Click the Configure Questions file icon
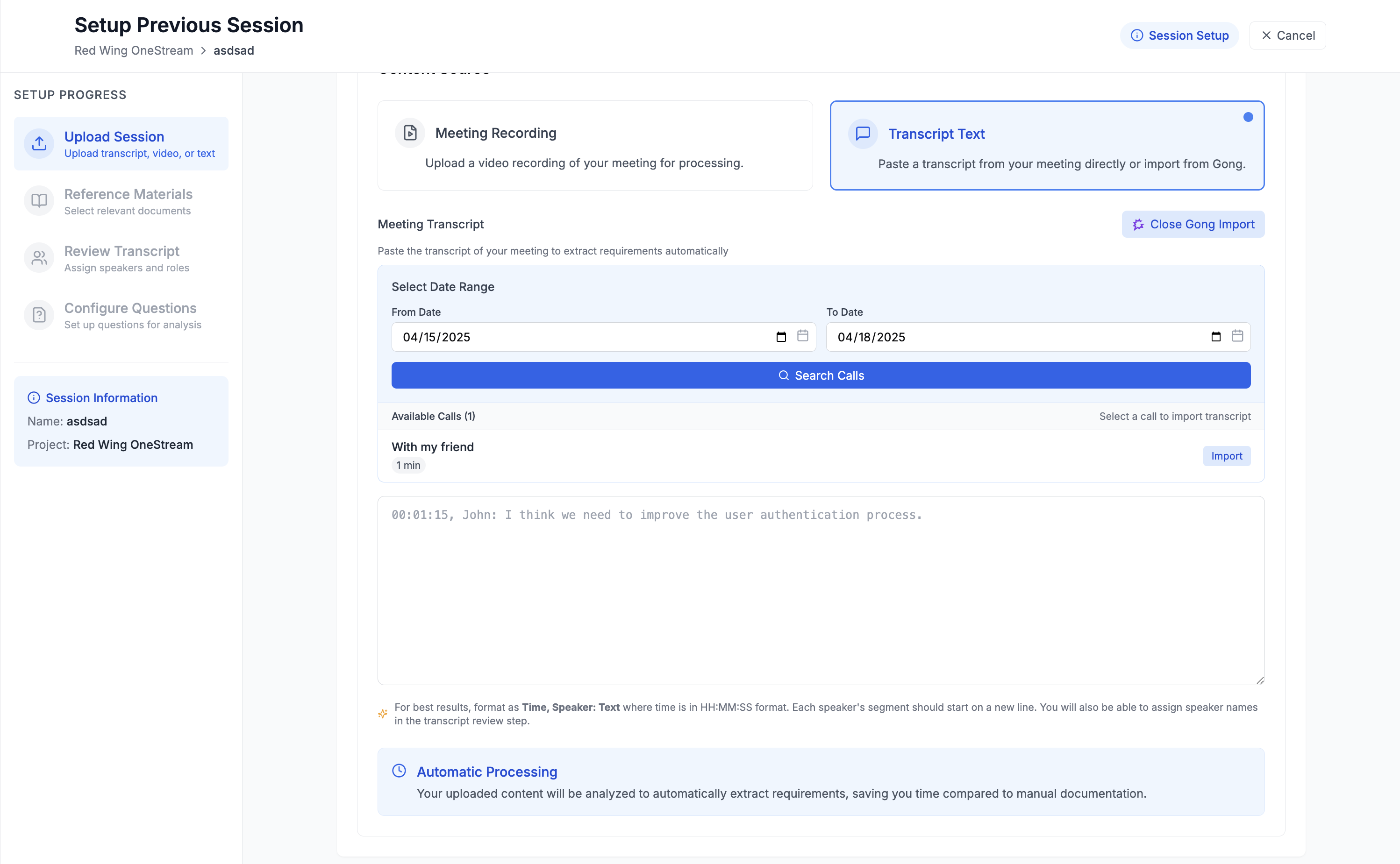 pyautogui.click(x=39, y=315)
